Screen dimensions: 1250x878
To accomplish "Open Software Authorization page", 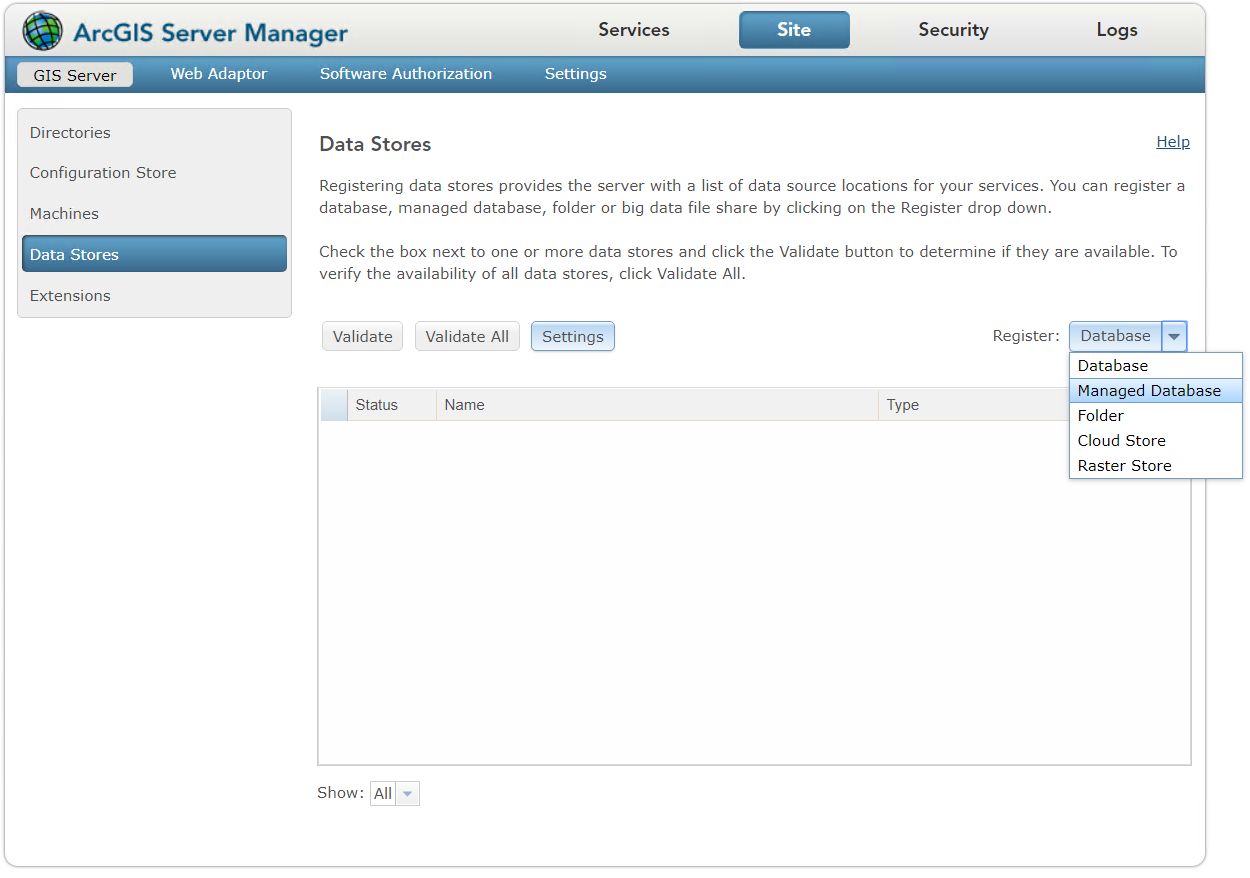I will coord(406,74).
